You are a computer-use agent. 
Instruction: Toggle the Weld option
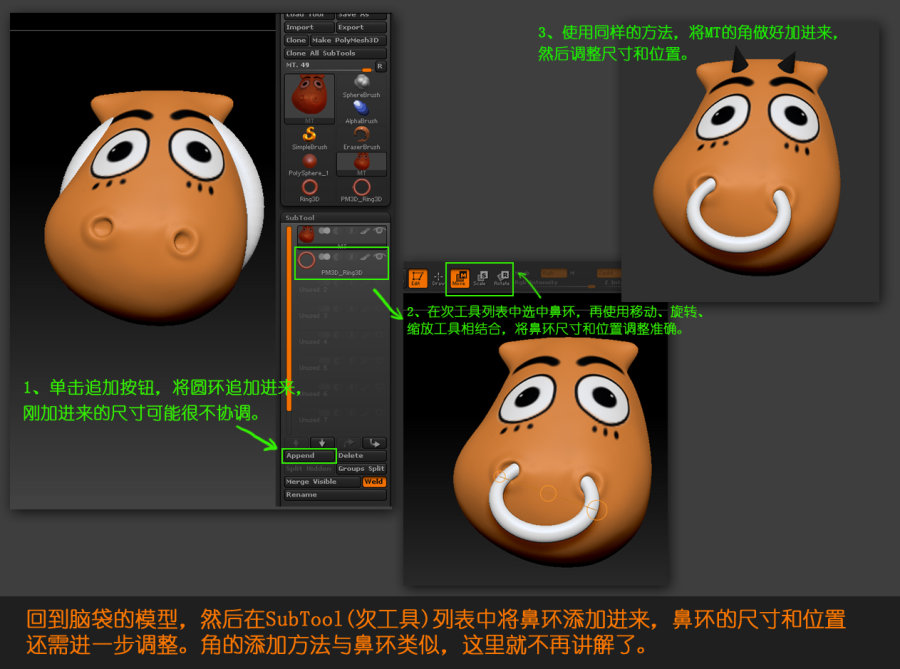click(374, 482)
